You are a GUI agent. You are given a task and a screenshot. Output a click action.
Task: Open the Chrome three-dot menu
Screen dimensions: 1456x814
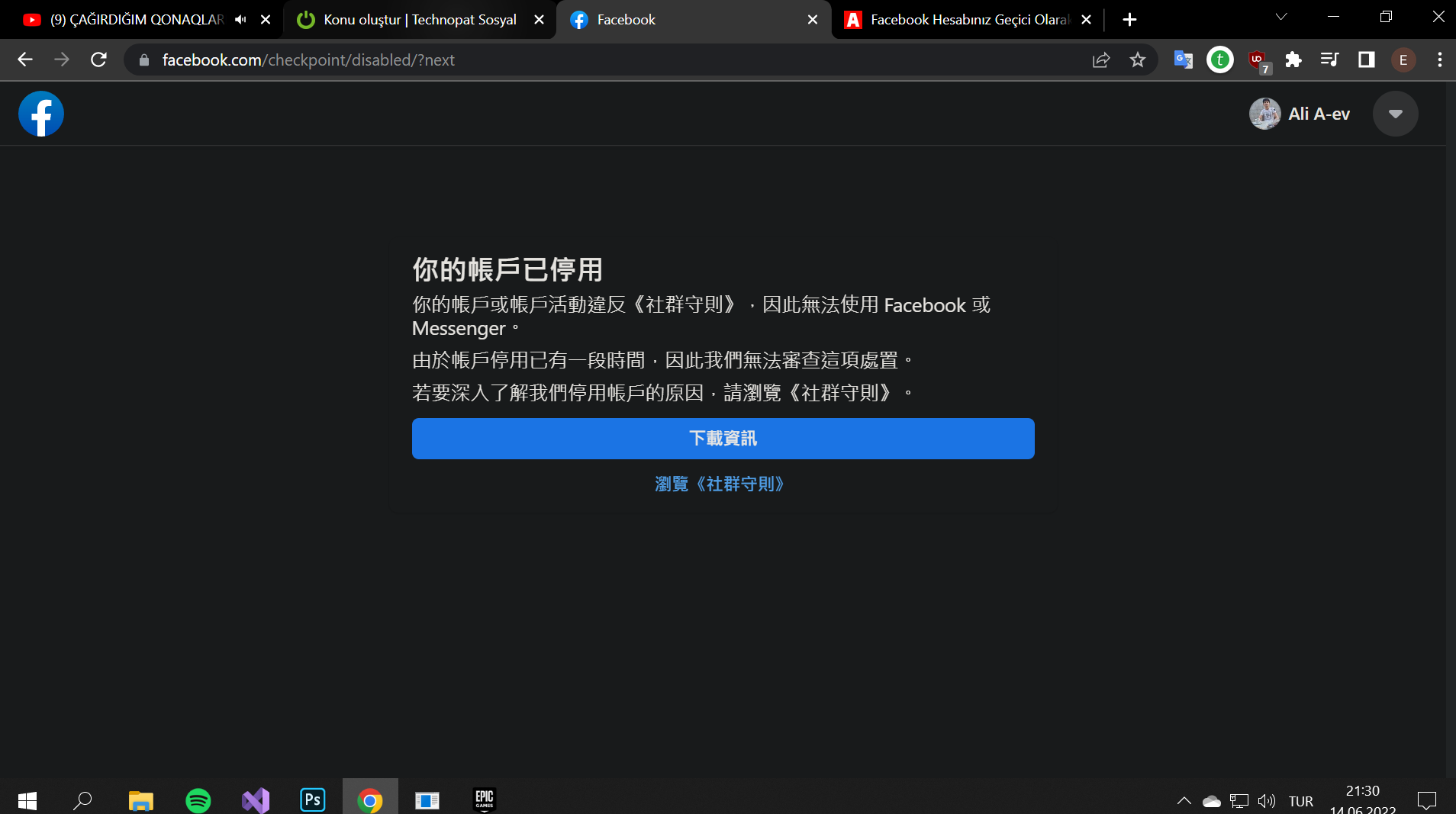(1439, 60)
